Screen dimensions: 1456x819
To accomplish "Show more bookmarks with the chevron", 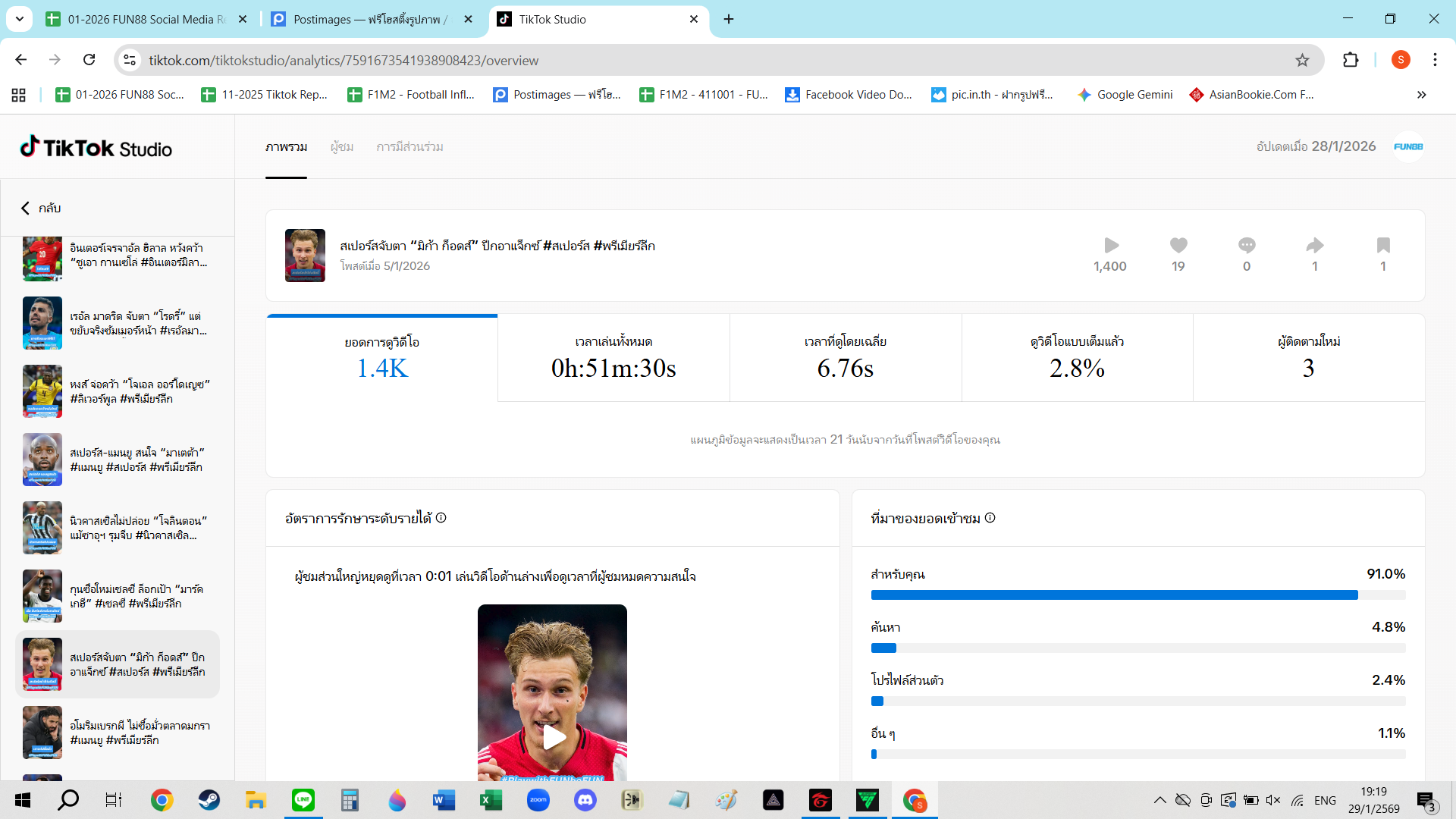I will [1421, 95].
